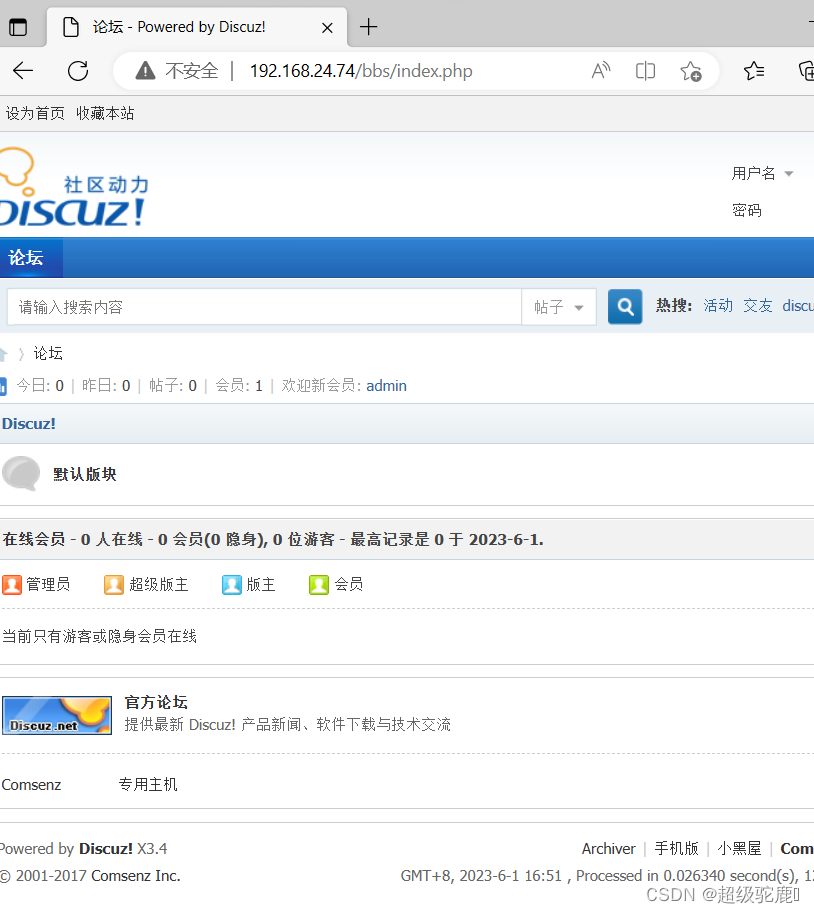Click the gray speech bubble forum icon
Viewport: 814px width, 913px height.
[21, 473]
